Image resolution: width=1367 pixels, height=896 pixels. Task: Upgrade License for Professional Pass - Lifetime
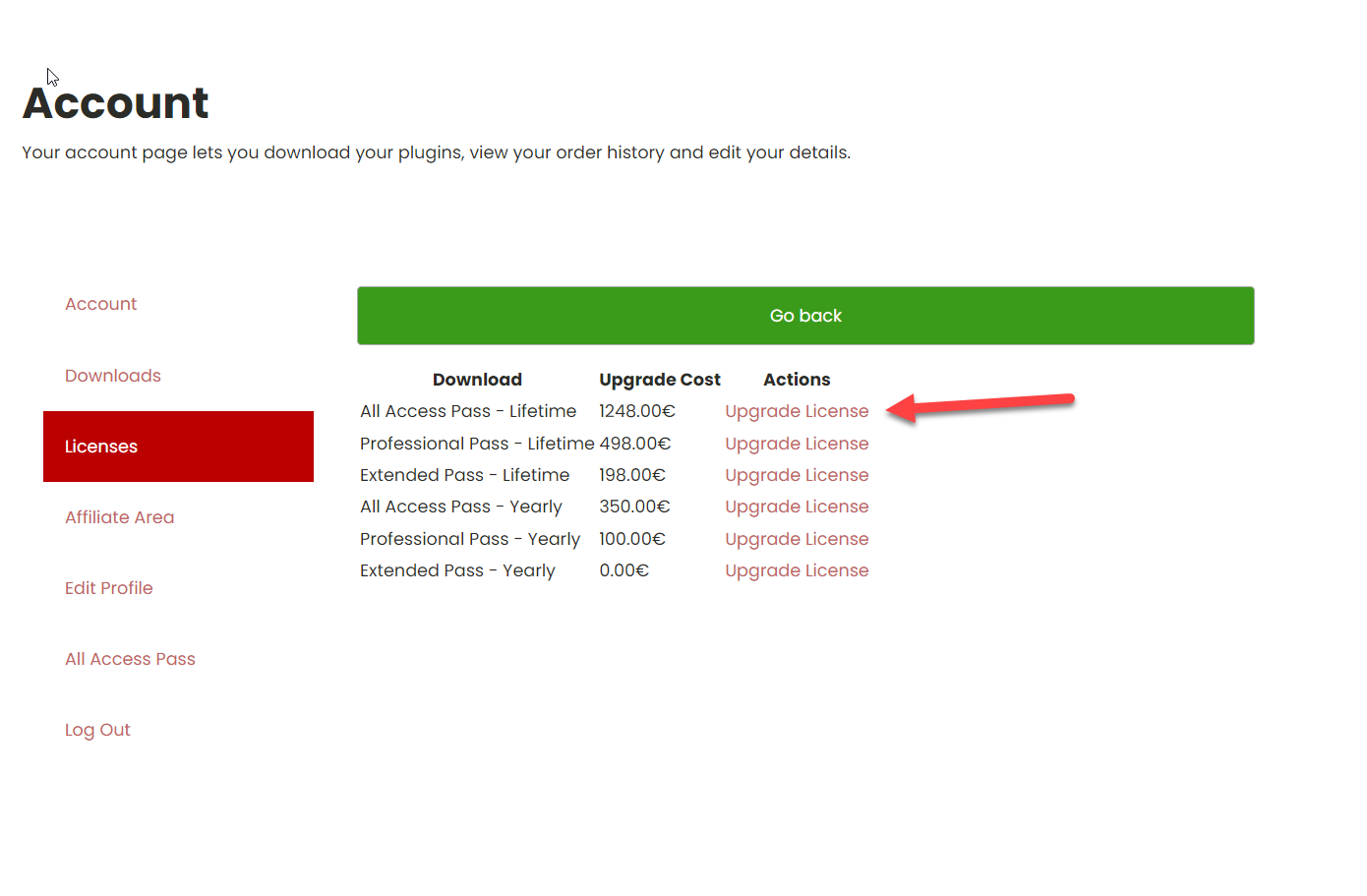pos(797,444)
